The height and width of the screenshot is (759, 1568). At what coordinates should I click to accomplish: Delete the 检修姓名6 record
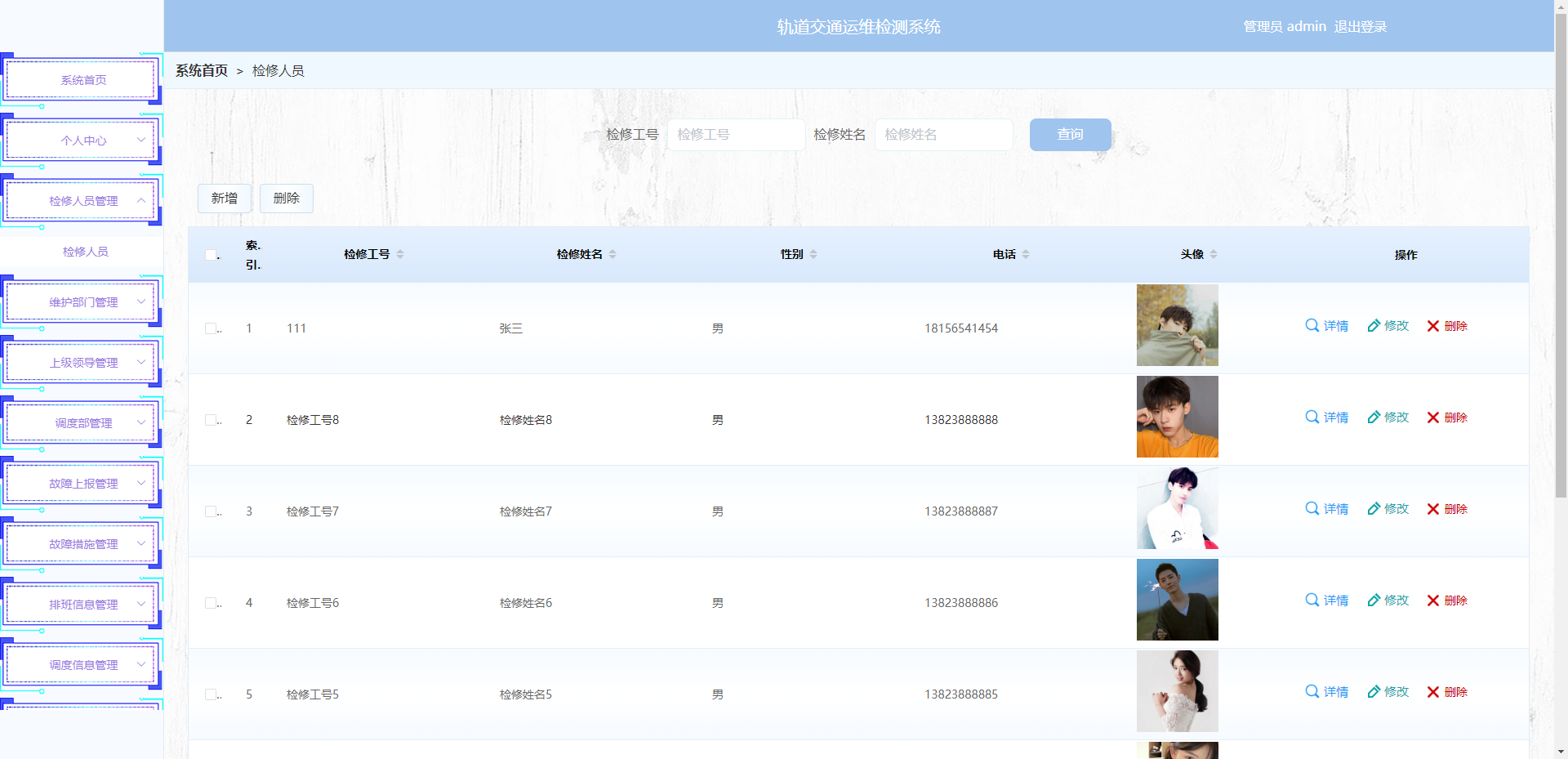(1447, 601)
